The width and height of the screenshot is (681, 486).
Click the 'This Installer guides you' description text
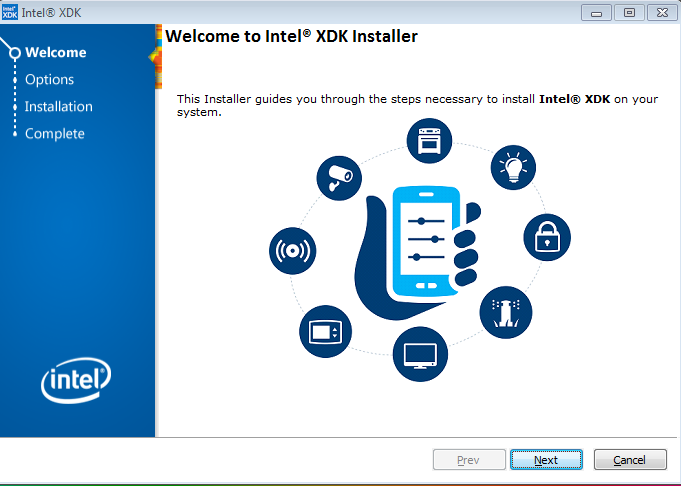[x=417, y=106]
